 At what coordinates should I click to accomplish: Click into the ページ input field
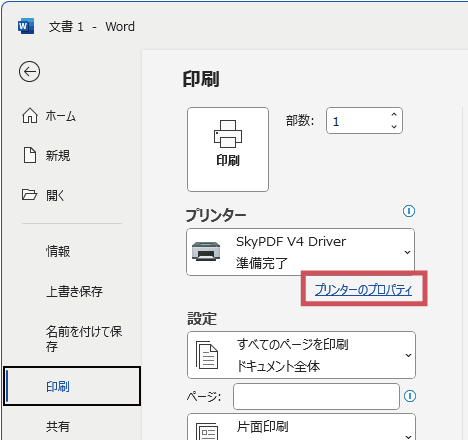coord(316,396)
